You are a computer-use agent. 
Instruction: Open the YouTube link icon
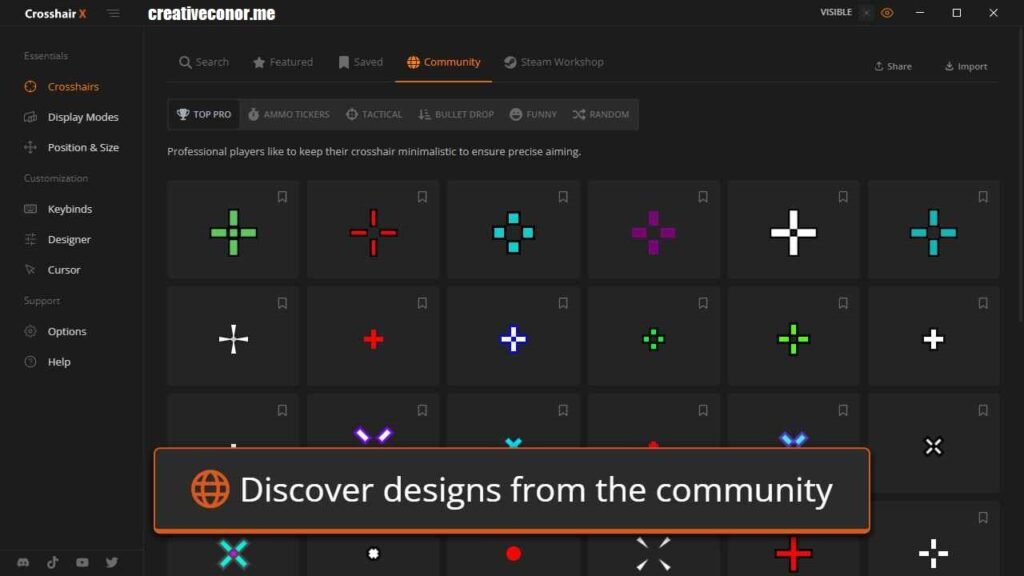82,562
